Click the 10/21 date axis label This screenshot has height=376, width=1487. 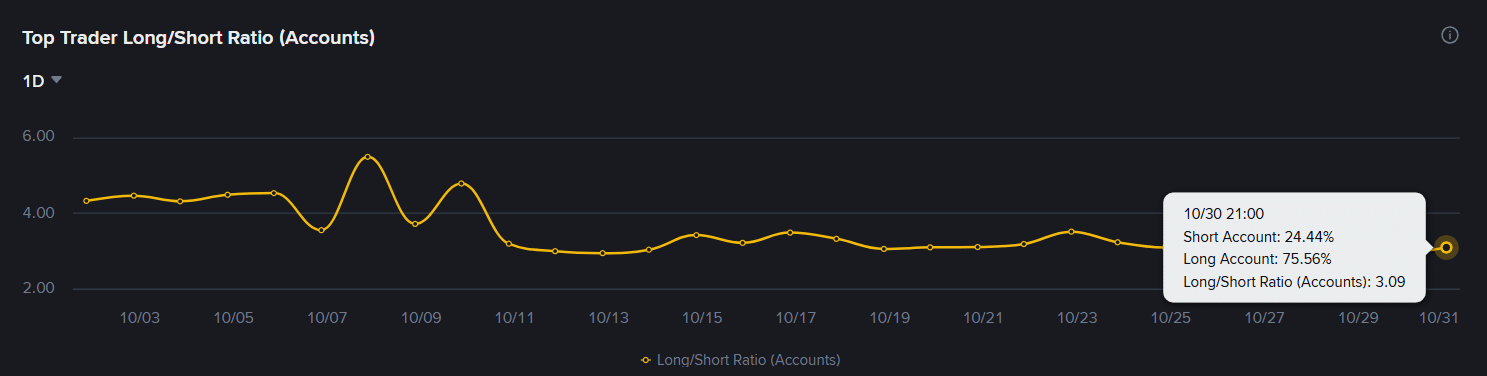pos(983,317)
